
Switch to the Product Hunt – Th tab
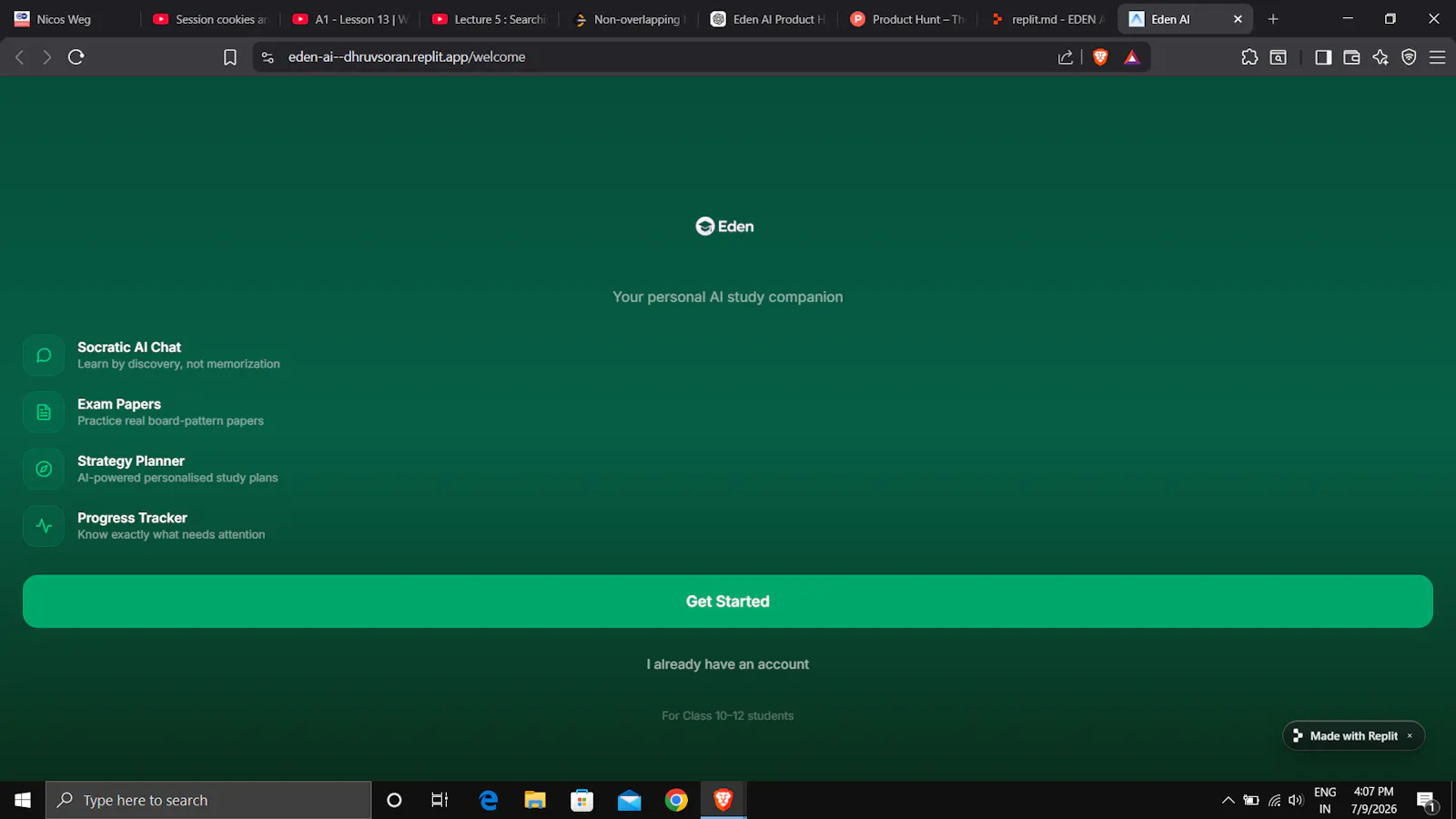click(907, 19)
